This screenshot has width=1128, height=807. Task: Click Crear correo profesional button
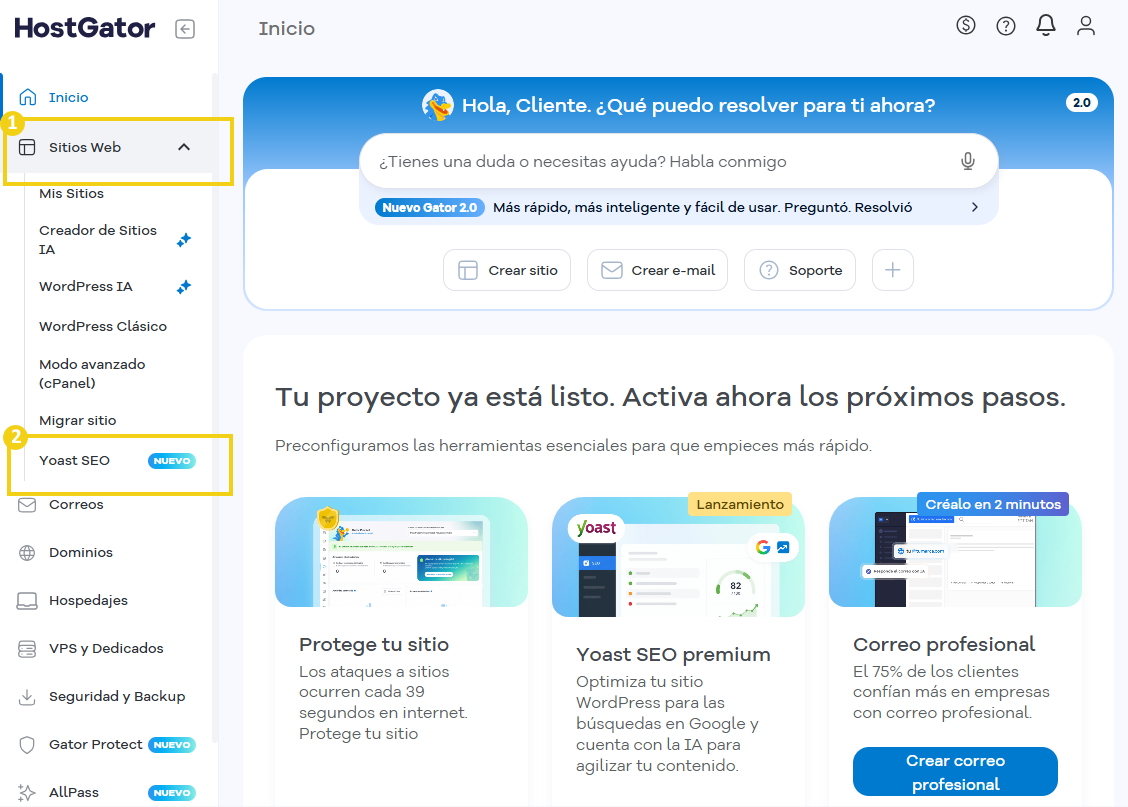(x=955, y=772)
